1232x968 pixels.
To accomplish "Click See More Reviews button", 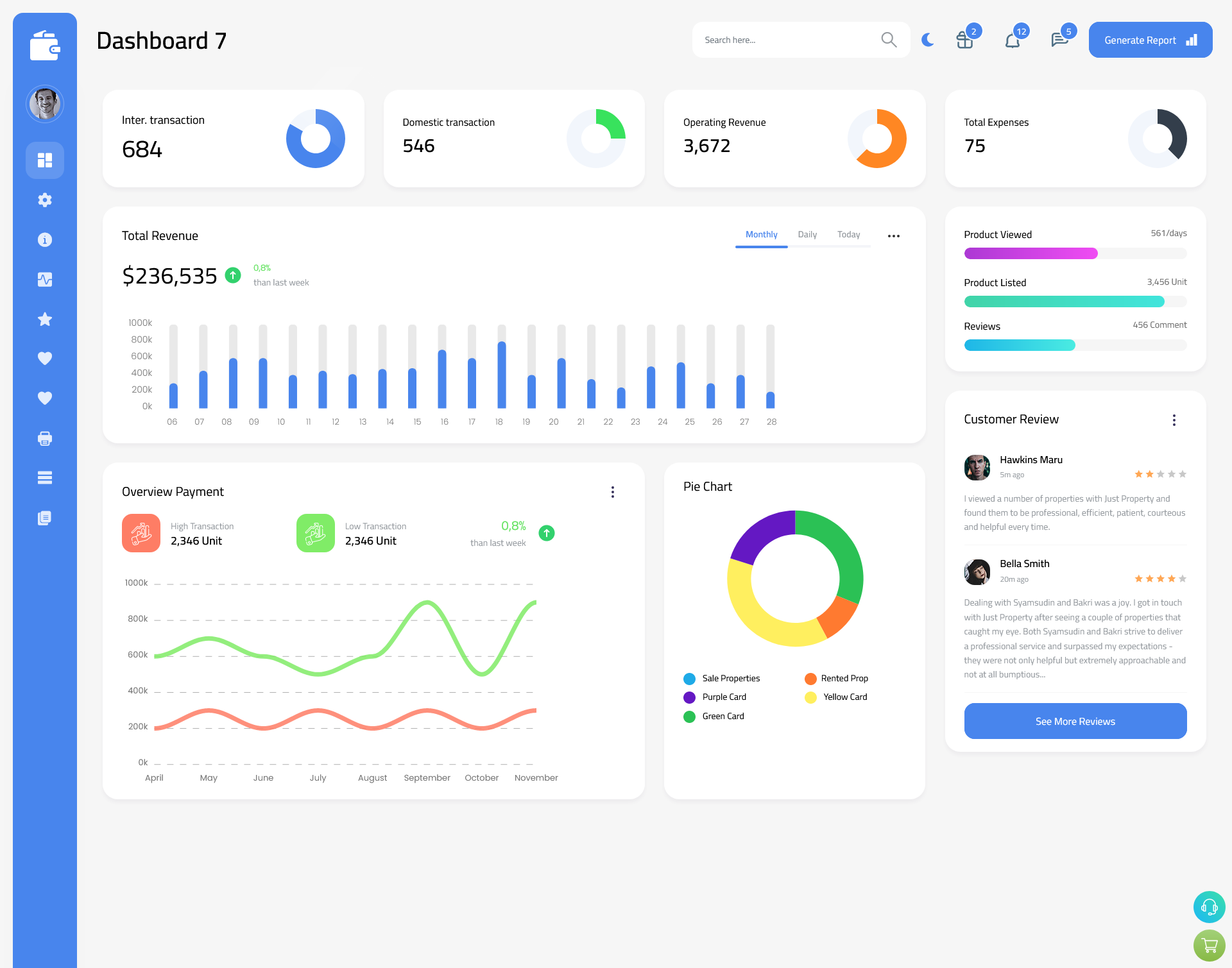I will click(1075, 721).
